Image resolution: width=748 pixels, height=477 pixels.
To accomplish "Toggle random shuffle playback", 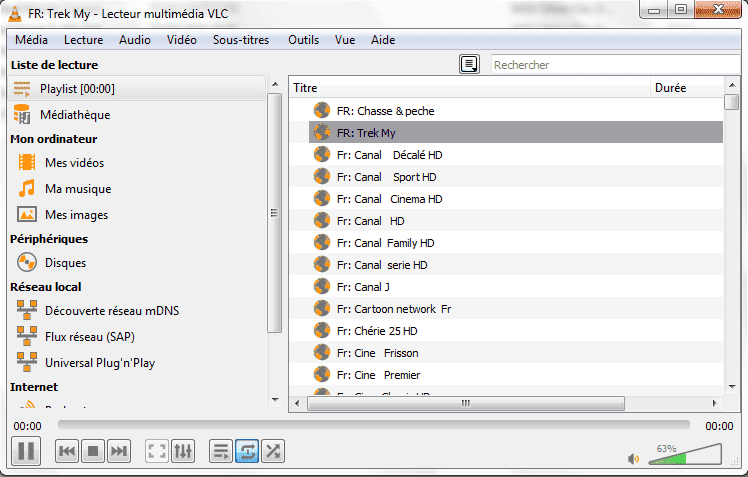I will coord(273,451).
